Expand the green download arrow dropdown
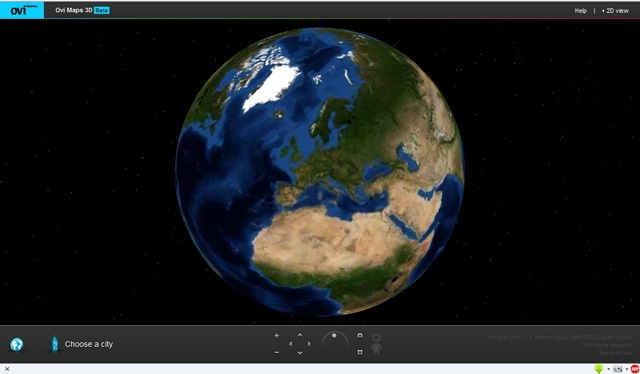 pyautogui.click(x=608, y=370)
